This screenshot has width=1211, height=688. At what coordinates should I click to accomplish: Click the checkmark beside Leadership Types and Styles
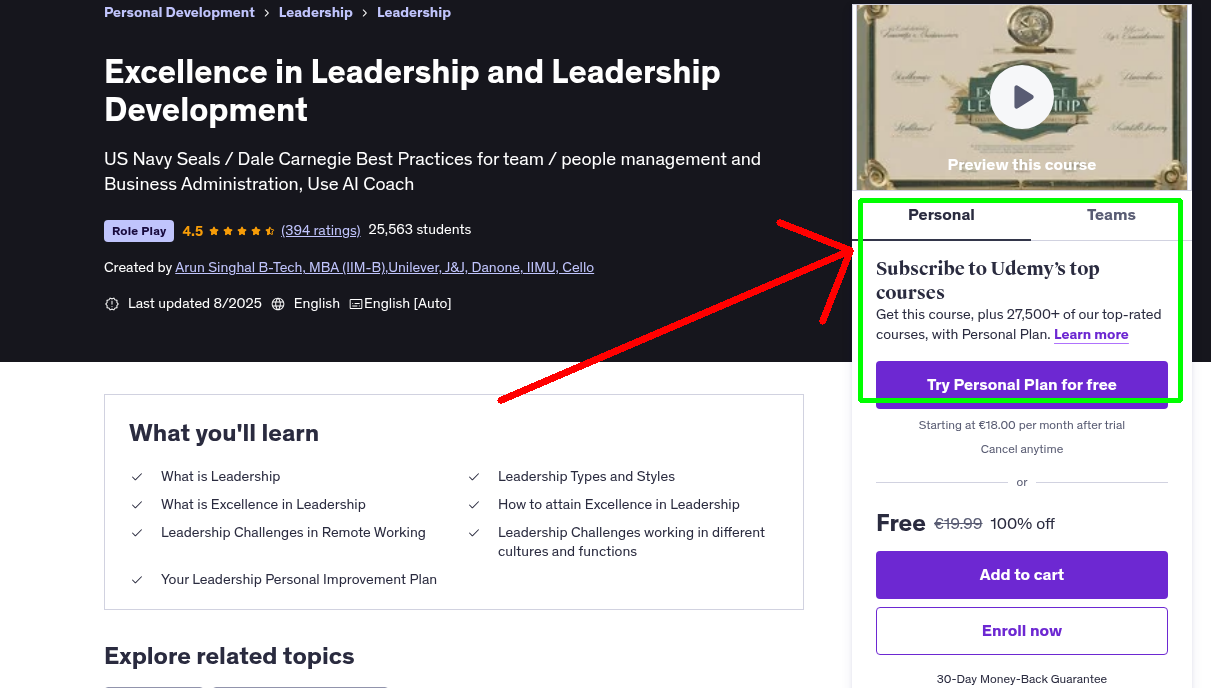pos(473,476)
